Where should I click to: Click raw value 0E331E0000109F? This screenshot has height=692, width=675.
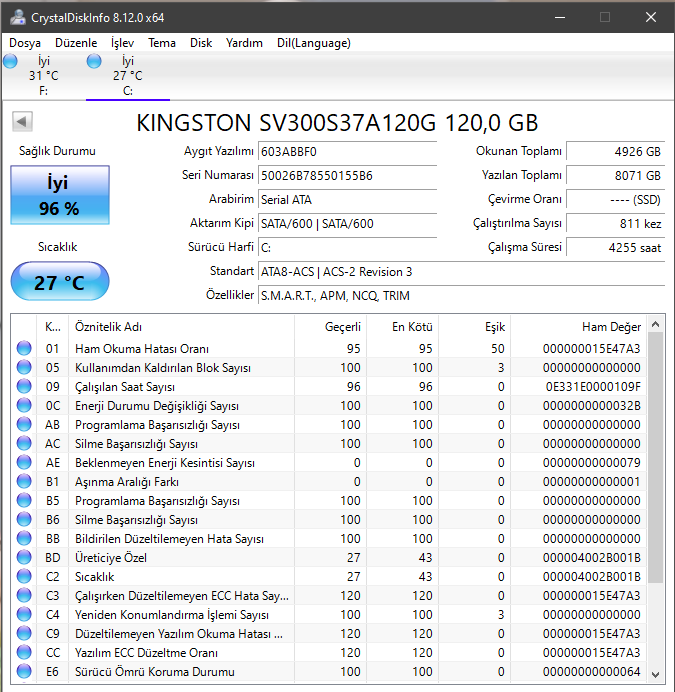point(593,387)
